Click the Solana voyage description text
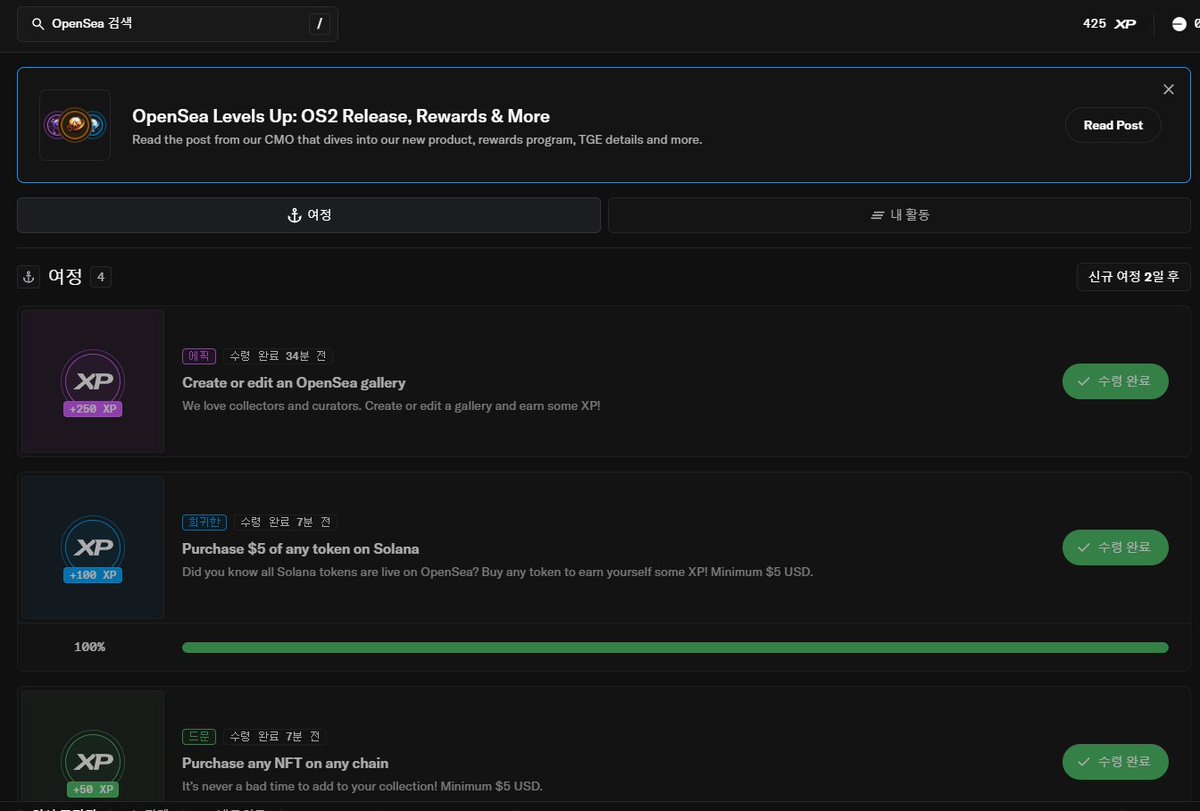The height and width of the screenshot is (811, 1200). 498,572
